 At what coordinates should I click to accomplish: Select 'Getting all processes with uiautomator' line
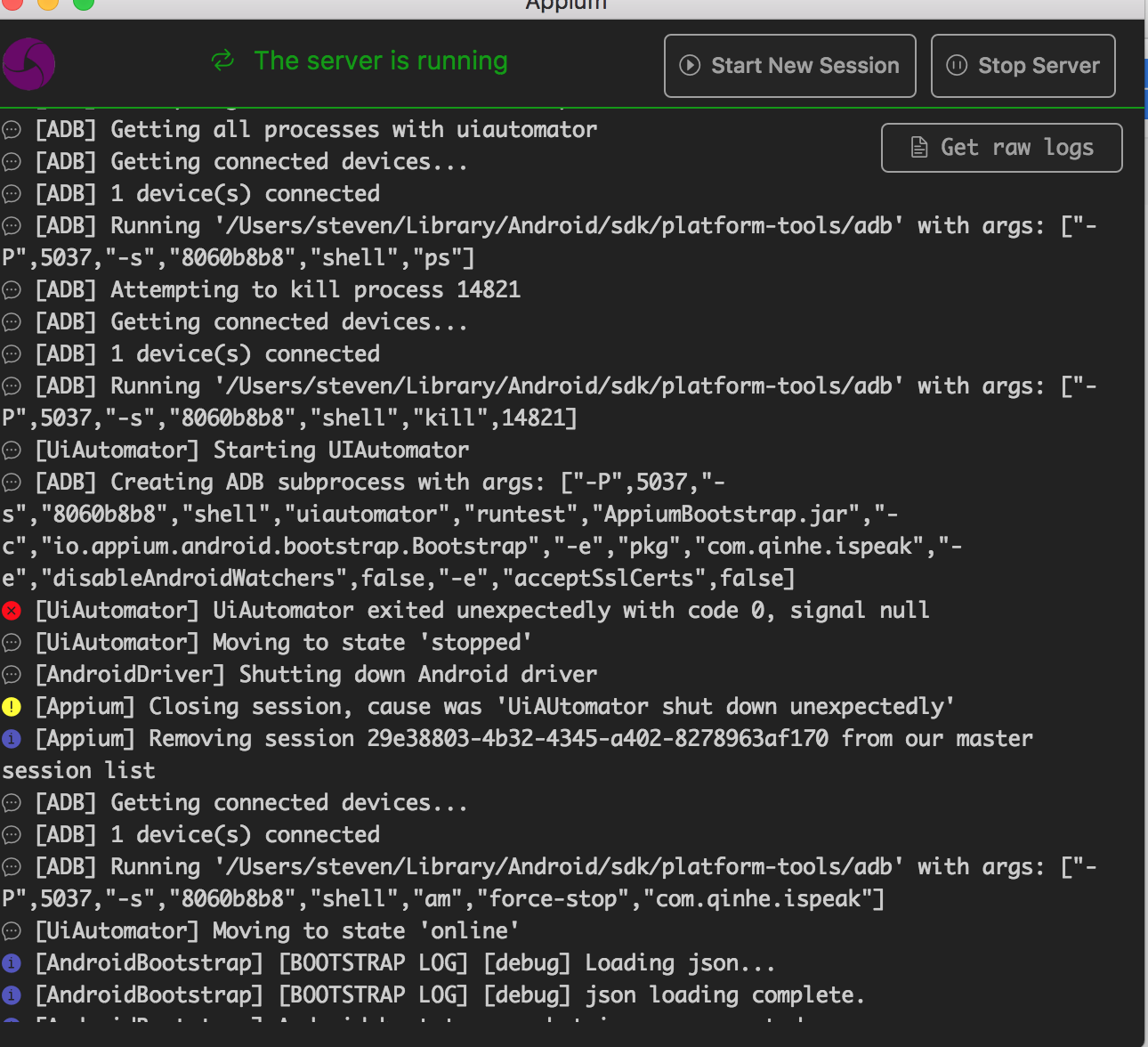click(316, 130)
